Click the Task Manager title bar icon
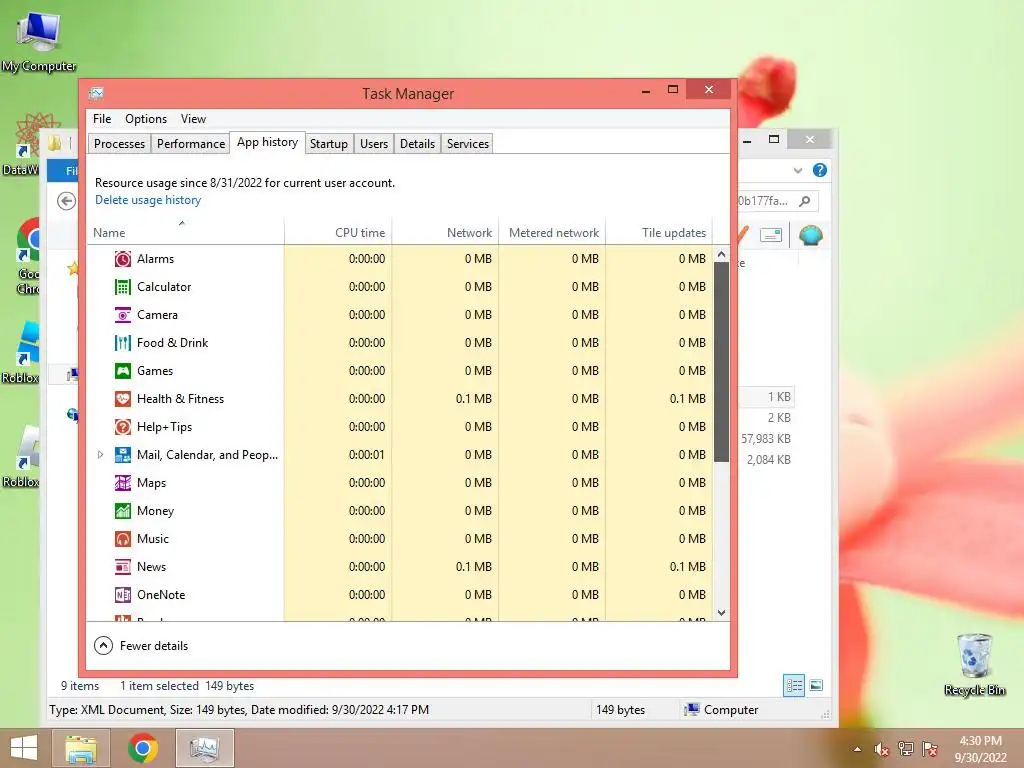 (97, 93)
